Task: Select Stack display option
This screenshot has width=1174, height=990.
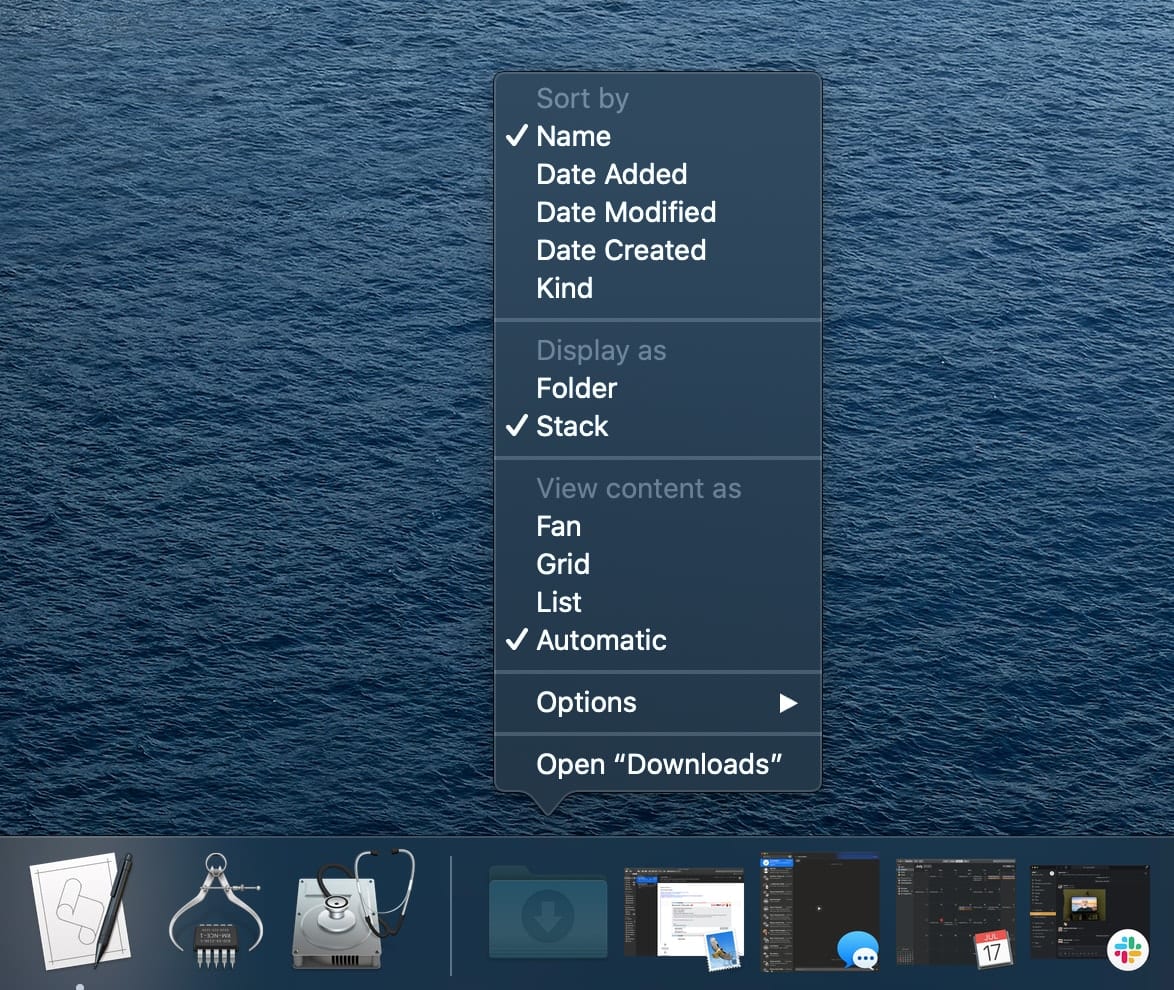Action: click(x=572, y=426)
